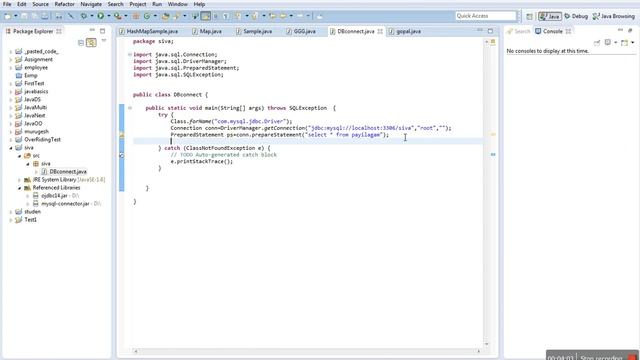This screenshot has width=640, height=360.
Task: Open the Open Console dropdown arrow
Action: [633, 42]
